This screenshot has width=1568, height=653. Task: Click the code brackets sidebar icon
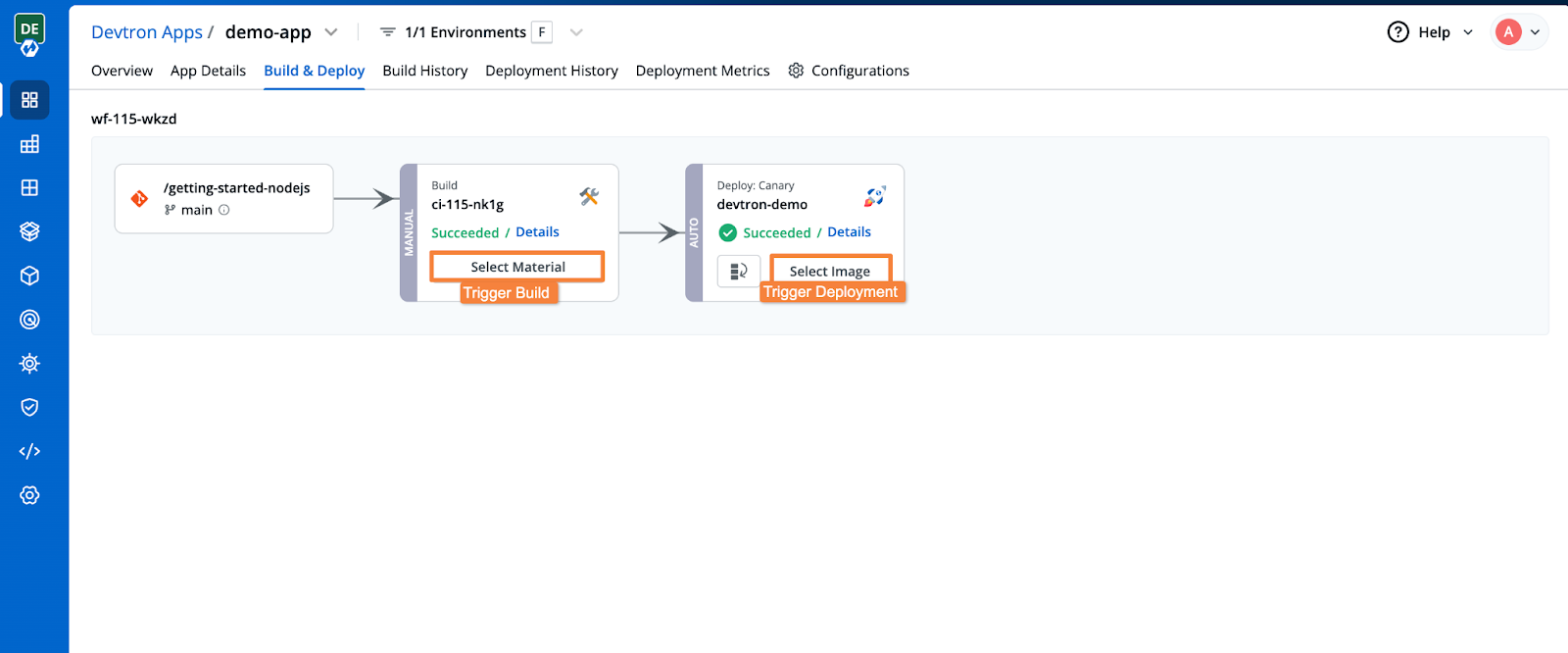[x=29, y=451]
